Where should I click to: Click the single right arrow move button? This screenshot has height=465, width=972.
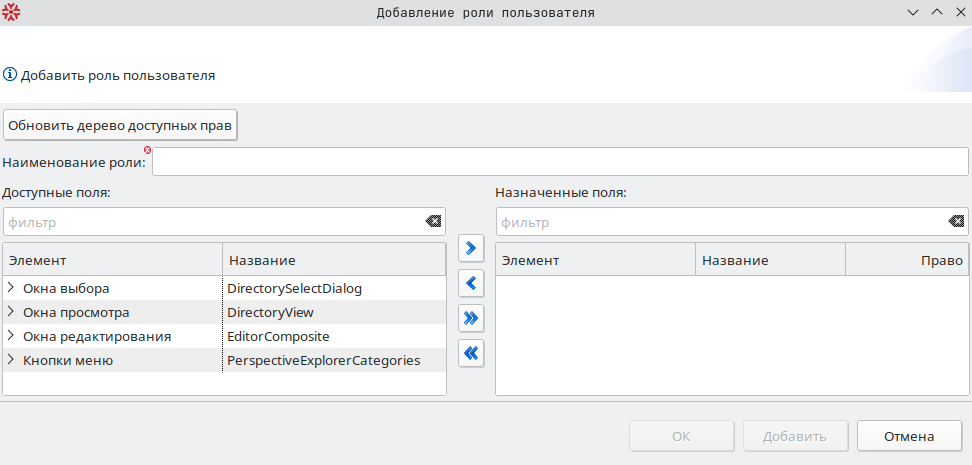click(x=471, y=249)
